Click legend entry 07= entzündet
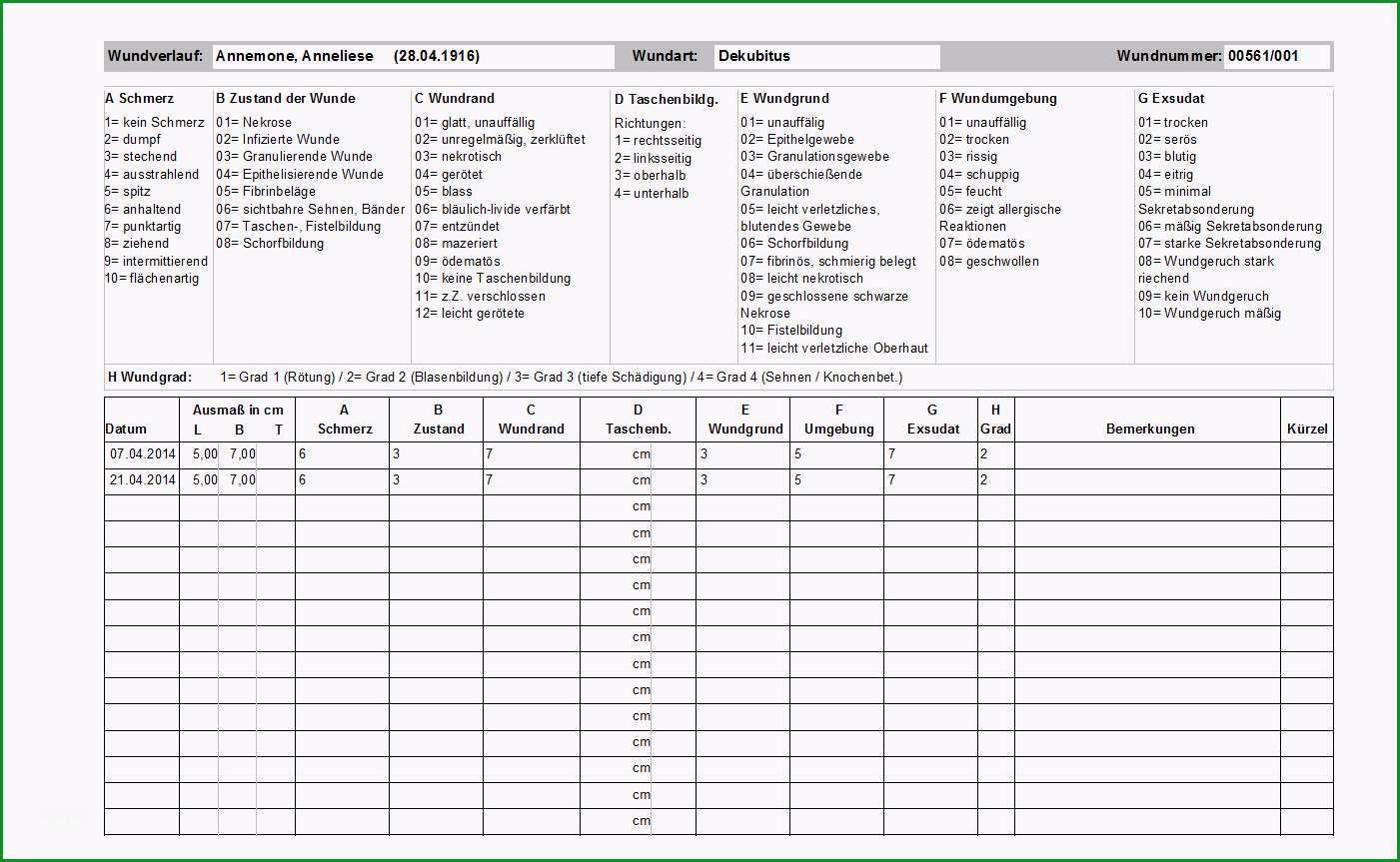The width and height of the screenshot is (1400, 862). pos(458,227)
